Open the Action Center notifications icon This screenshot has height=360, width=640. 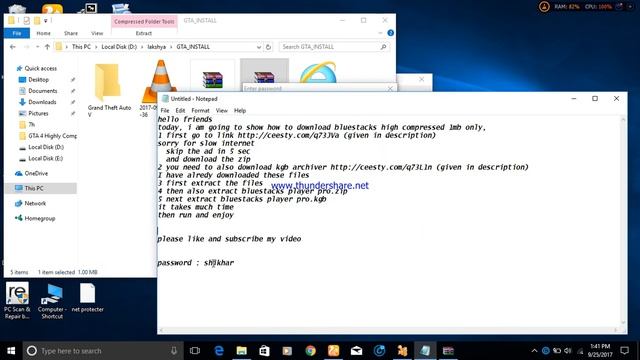click(x=624, y=350)
